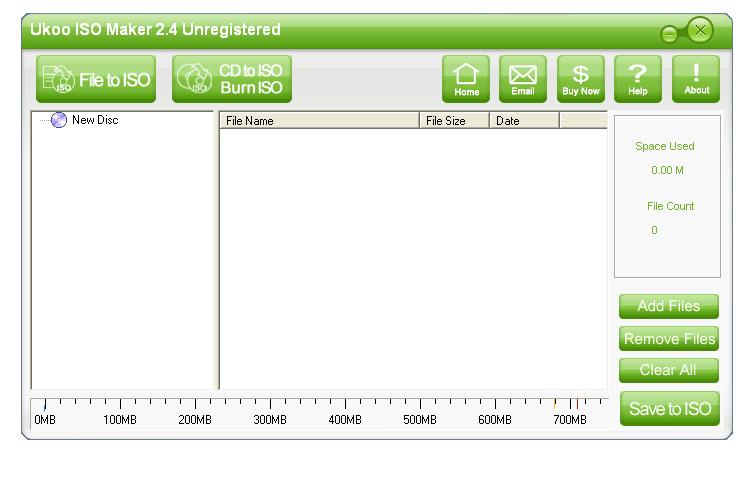Open the Buy Now dollar icon
Image resolution: width=754 pixels, height=481 pixels.
[580, 79]
